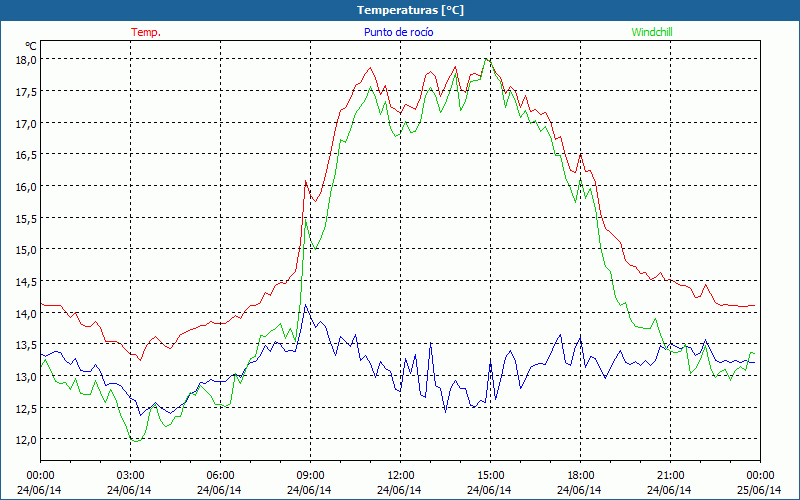Click the 15:00 time axis label
The width and height of the screenshot is (800, 500).
[490, 476]
